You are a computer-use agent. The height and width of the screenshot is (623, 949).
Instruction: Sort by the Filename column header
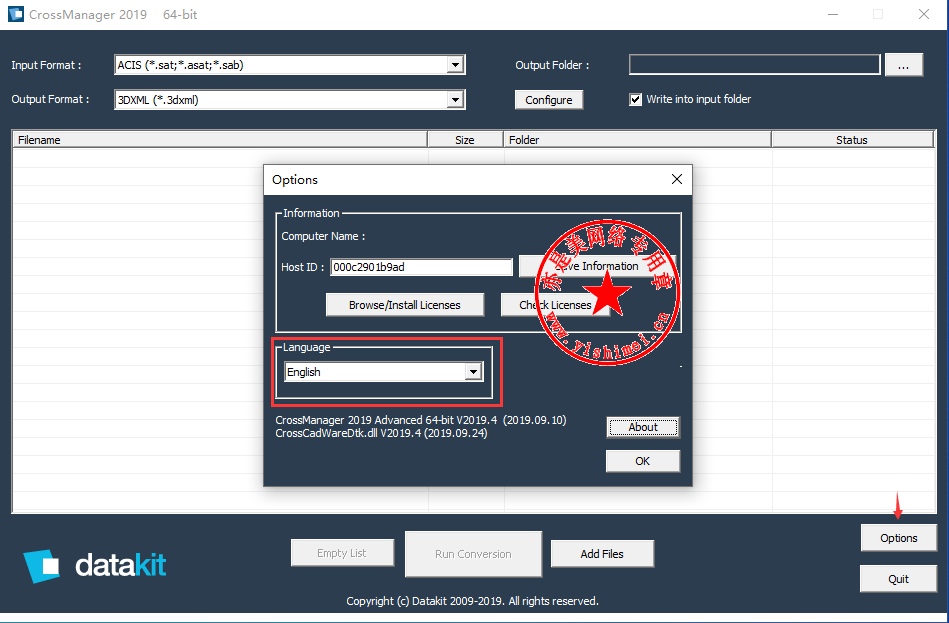tap(220, 140)
